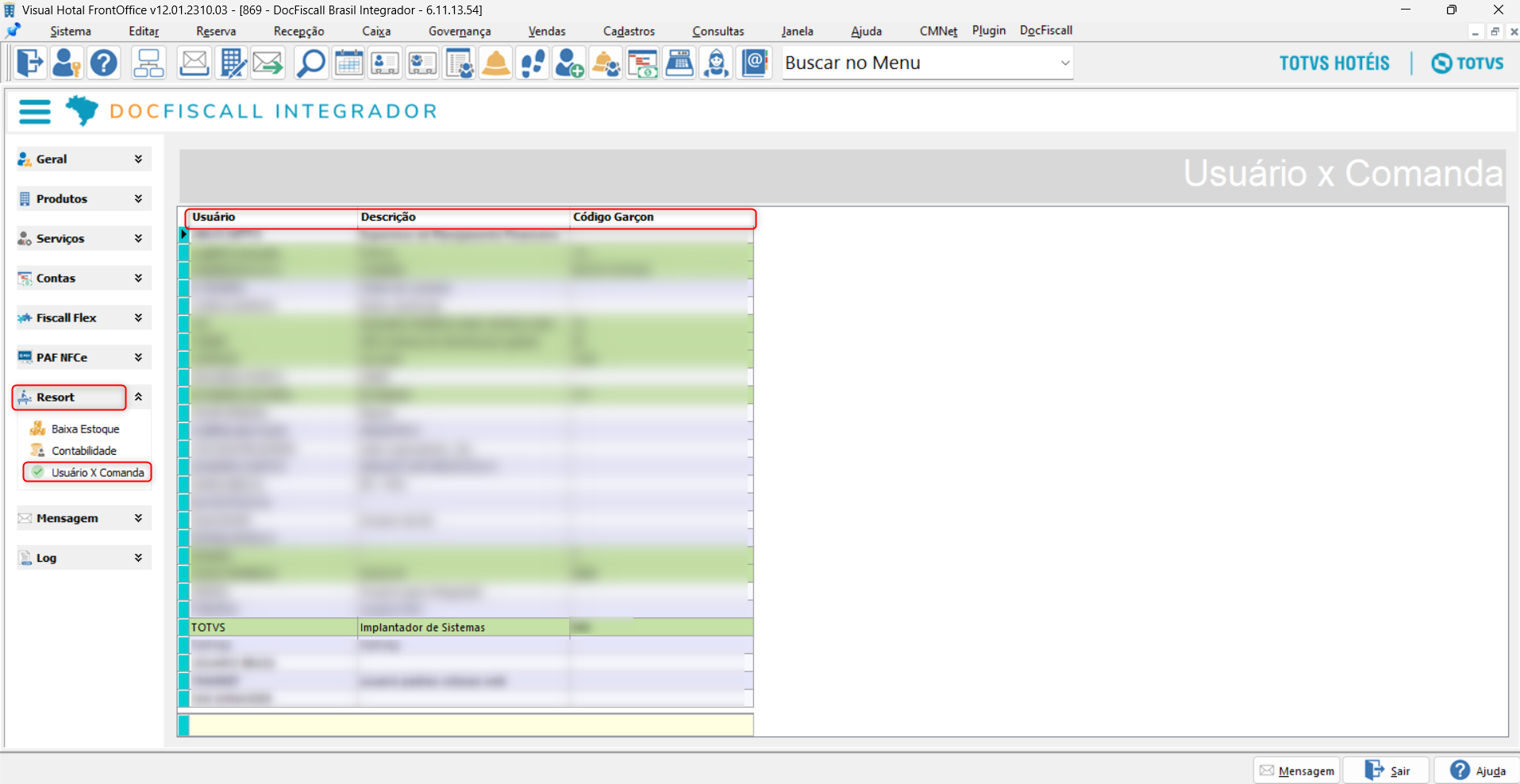Viewport: 1520px width, 784px height.
Task: Open the CMNet menu
Action: tap(938, 31)
